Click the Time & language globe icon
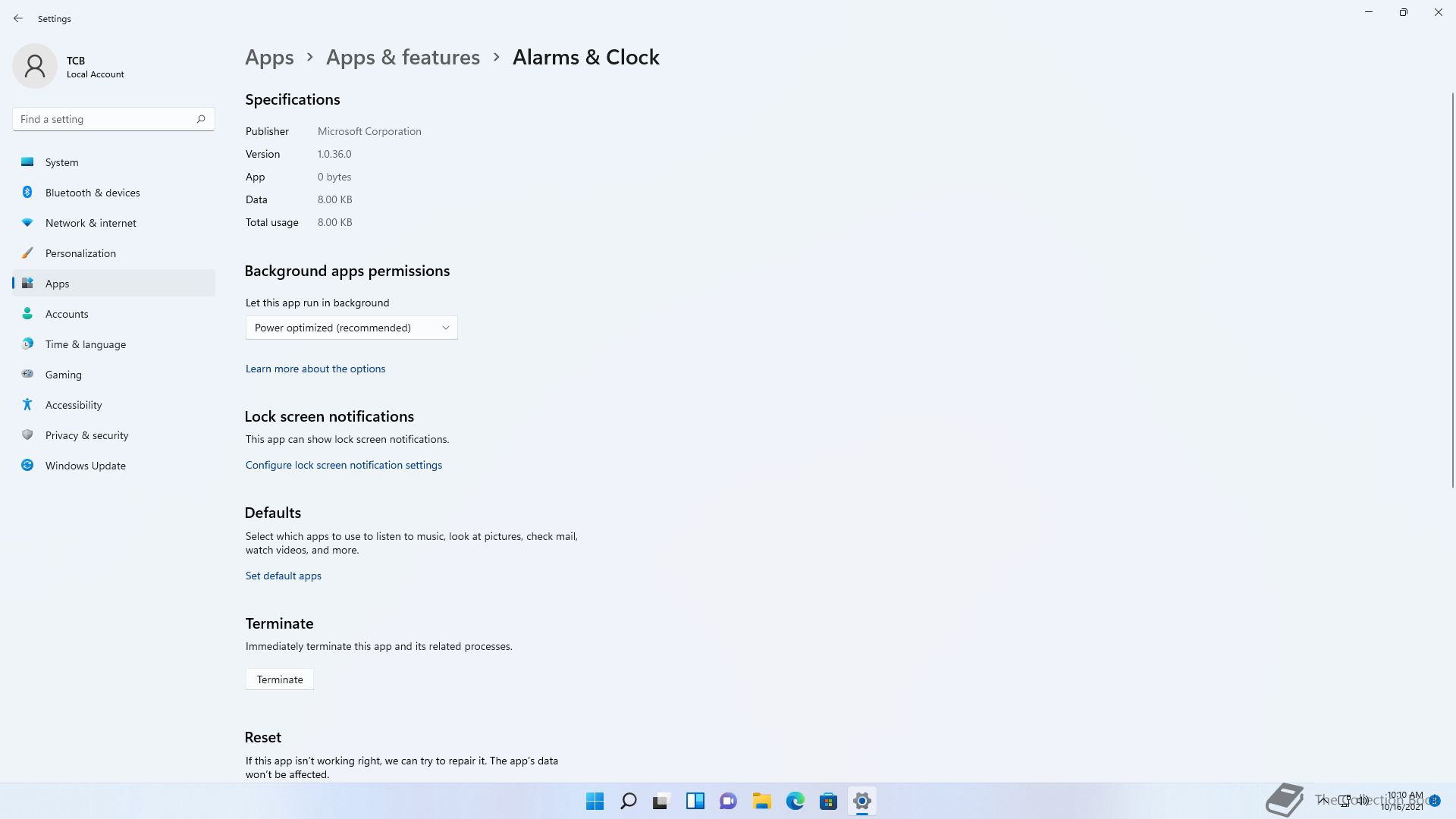 pyautogui.click(x=27, y=344)
